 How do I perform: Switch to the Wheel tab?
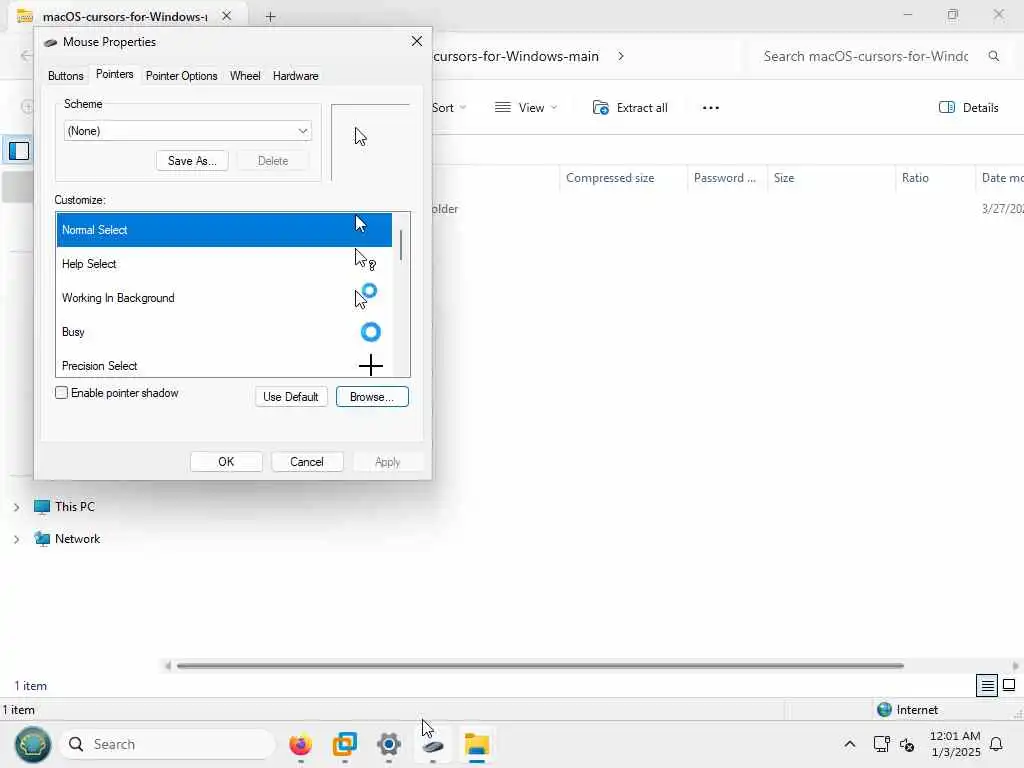coord(245,76)
